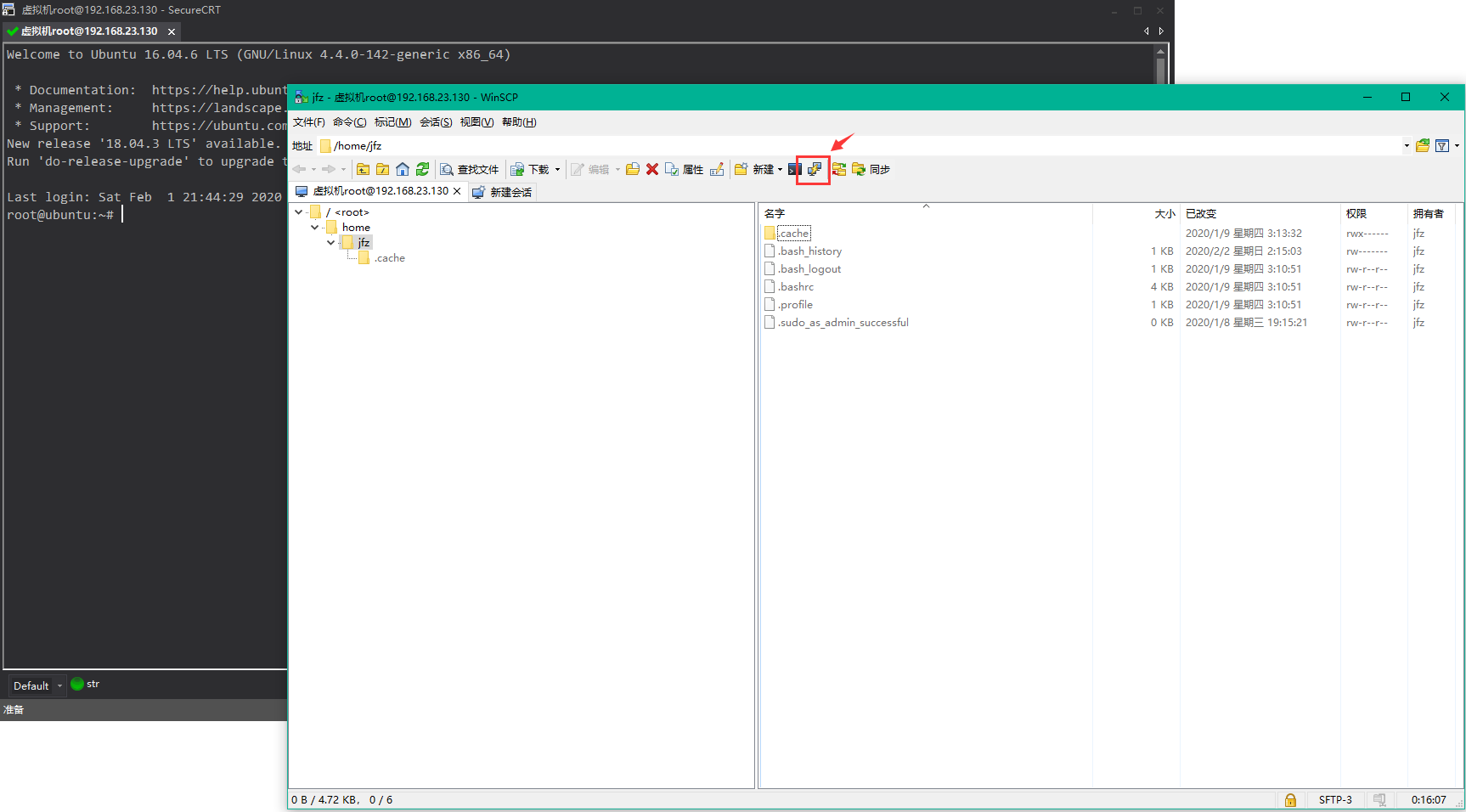Collapse the home folder in the tree

tap(315, 228)
